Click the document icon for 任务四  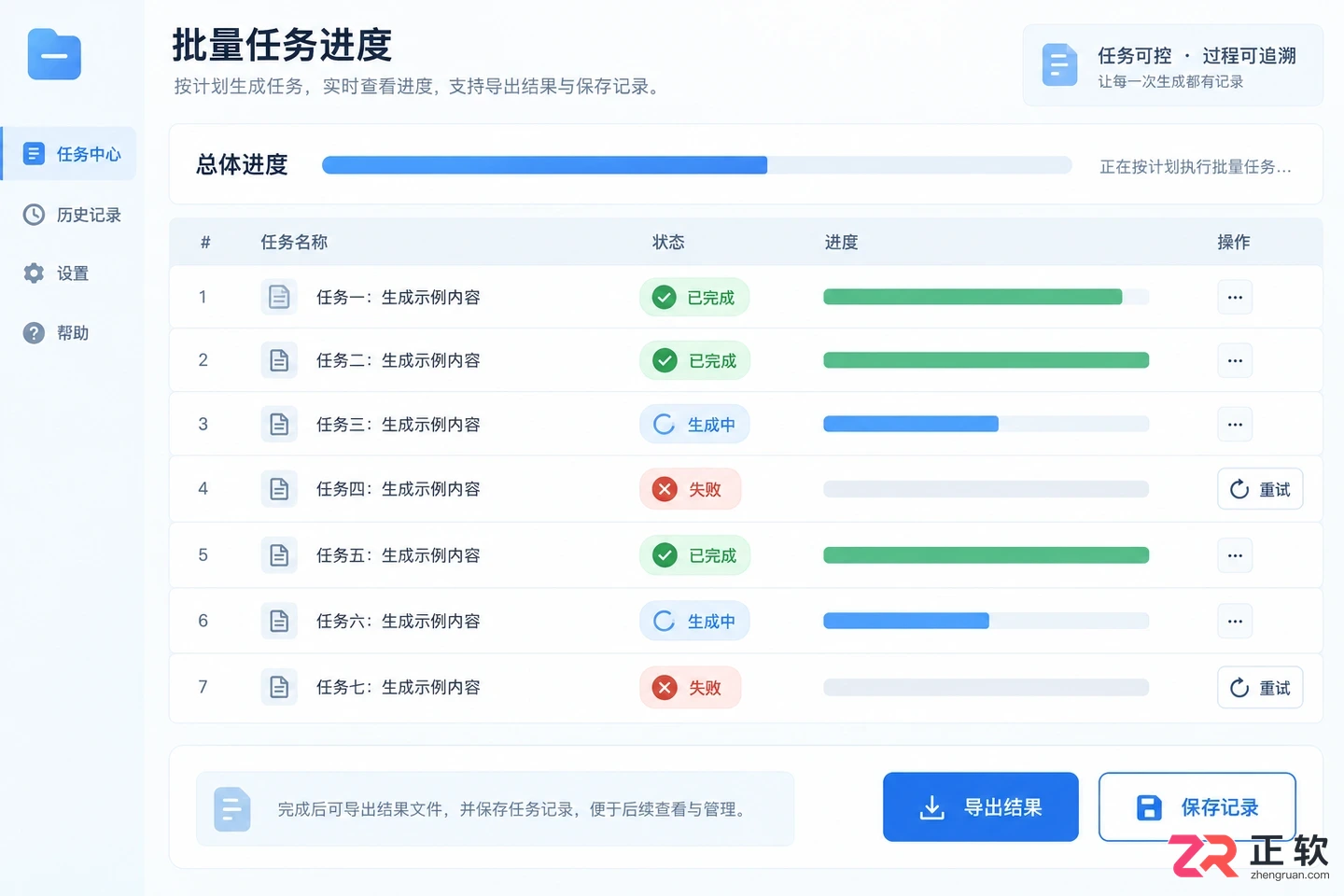click(279, 489)
